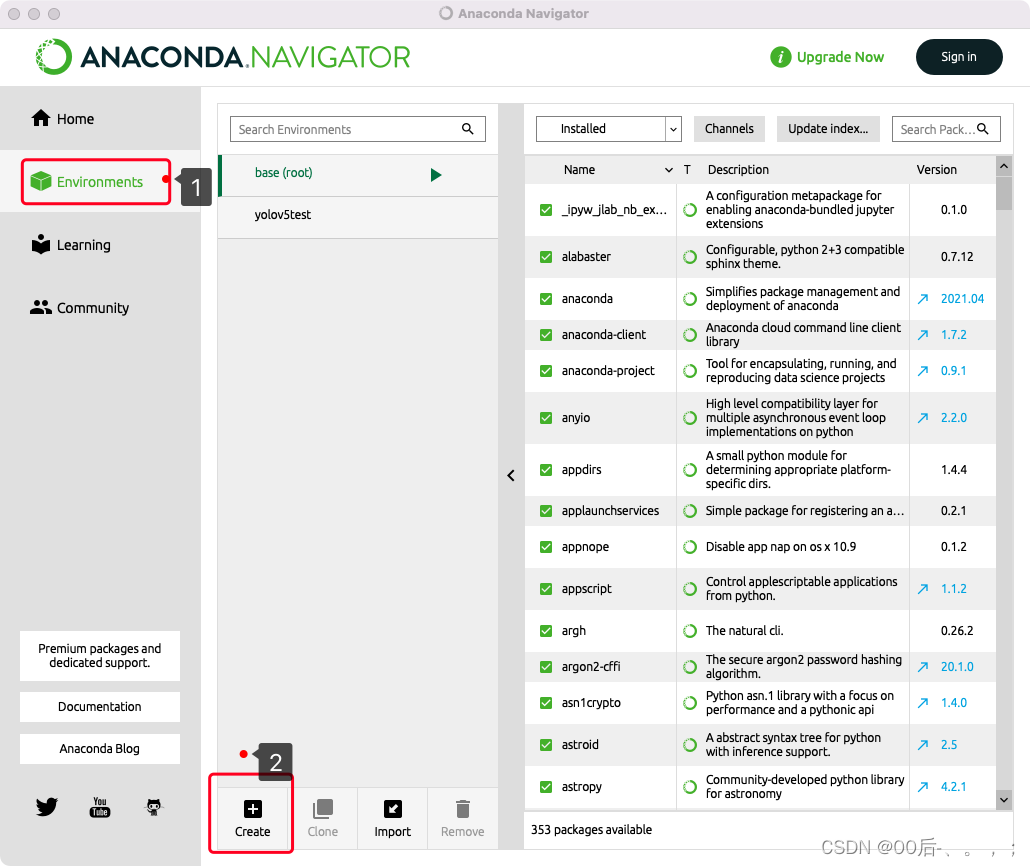Toggle the alabaster package checkbox
The height and width of the screenshot is (866, 1030).
[546, 257]
